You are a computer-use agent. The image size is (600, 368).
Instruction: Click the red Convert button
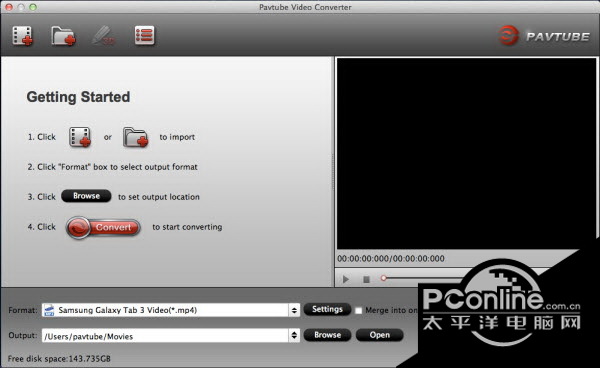pos(103,227)
